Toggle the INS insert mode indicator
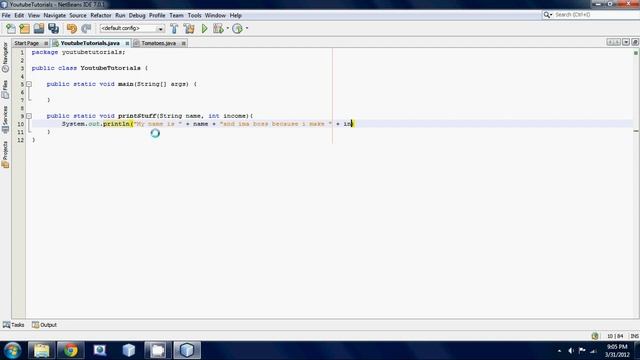The height and width of the screenshot is (360, 640). [634, 336]
